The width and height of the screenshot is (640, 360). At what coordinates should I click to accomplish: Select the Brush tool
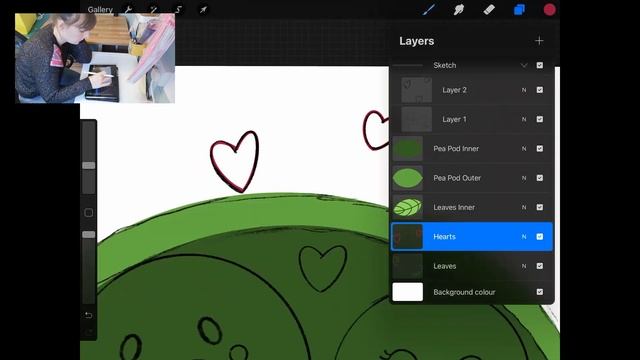[429, 9]
